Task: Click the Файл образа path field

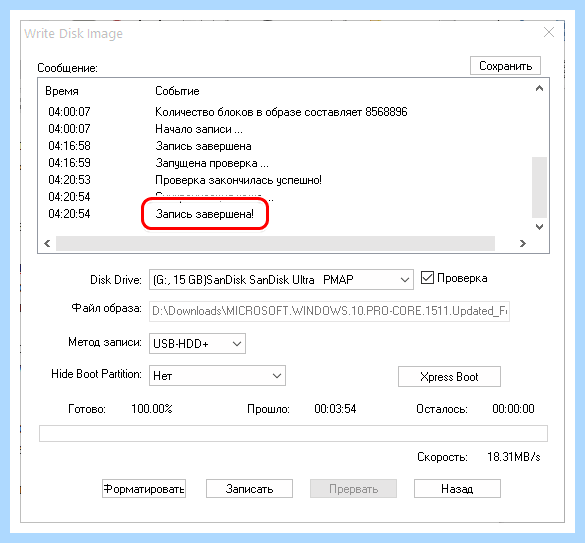Action: (329, 311)
